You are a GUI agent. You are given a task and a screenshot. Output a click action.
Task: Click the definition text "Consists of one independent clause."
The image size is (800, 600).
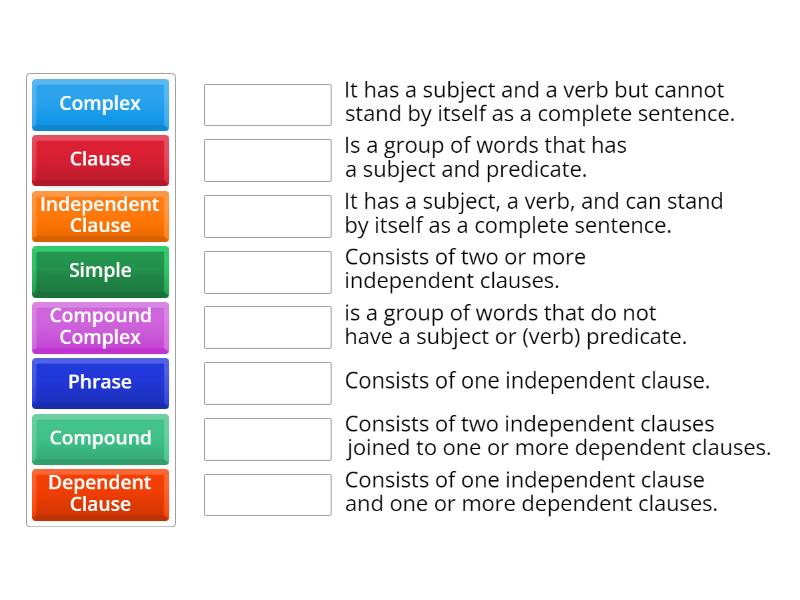527,381
